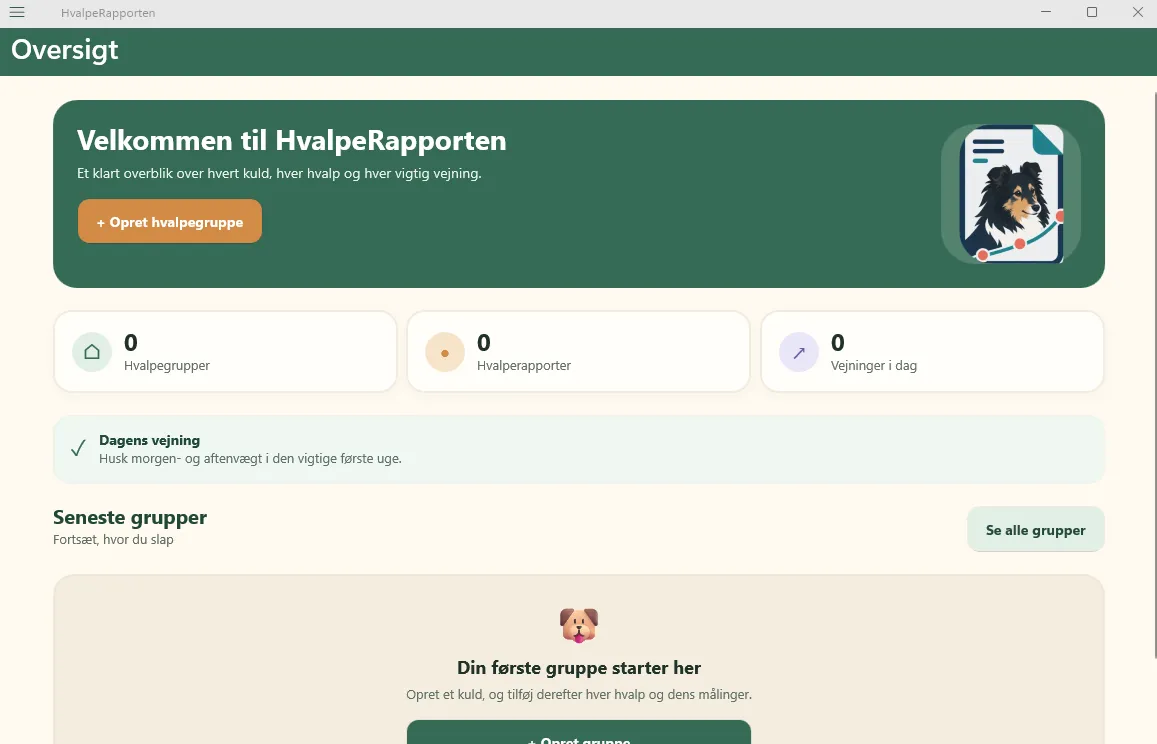The width and height of the screenshot is (1157, 744).
Task: Click the 'Seneste grupper' heading
Action: 130,517
